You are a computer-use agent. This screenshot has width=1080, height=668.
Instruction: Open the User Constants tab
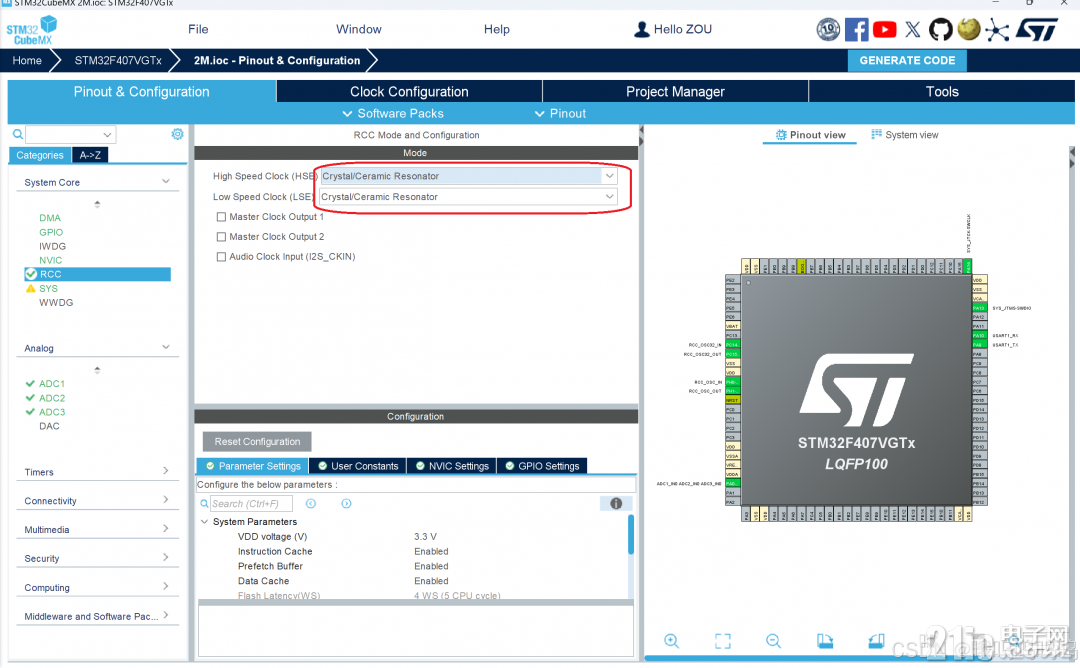(357, 466)
